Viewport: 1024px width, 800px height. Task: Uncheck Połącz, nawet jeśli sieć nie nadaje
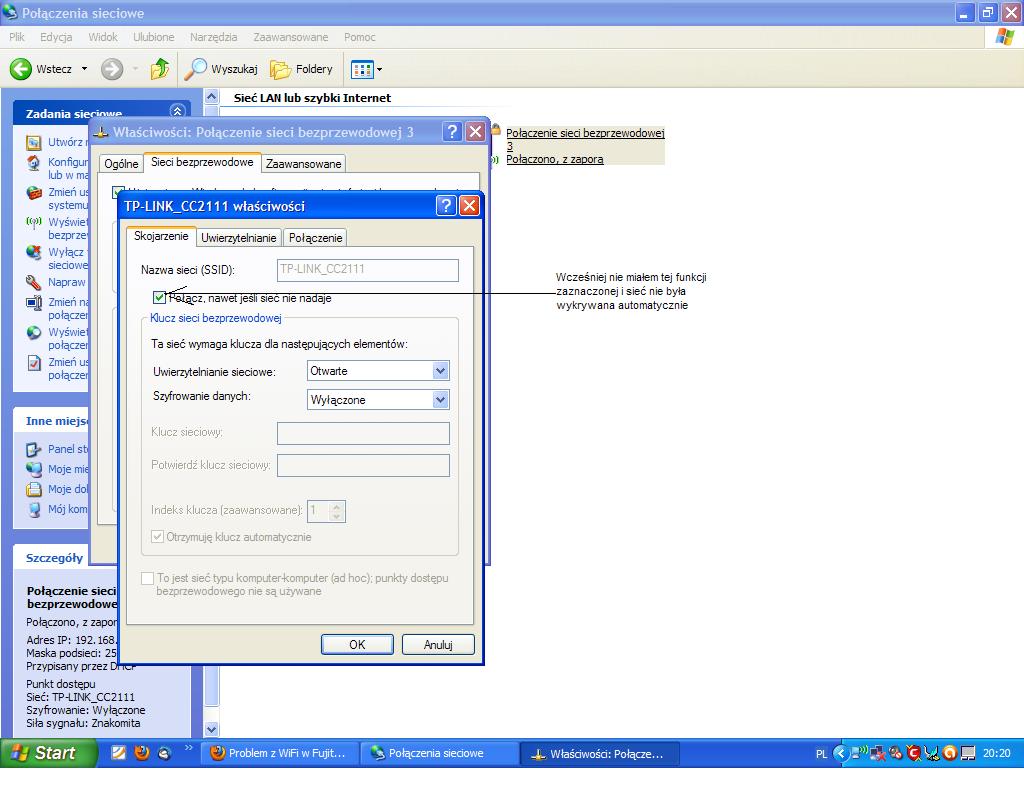(x=159, y=297)
